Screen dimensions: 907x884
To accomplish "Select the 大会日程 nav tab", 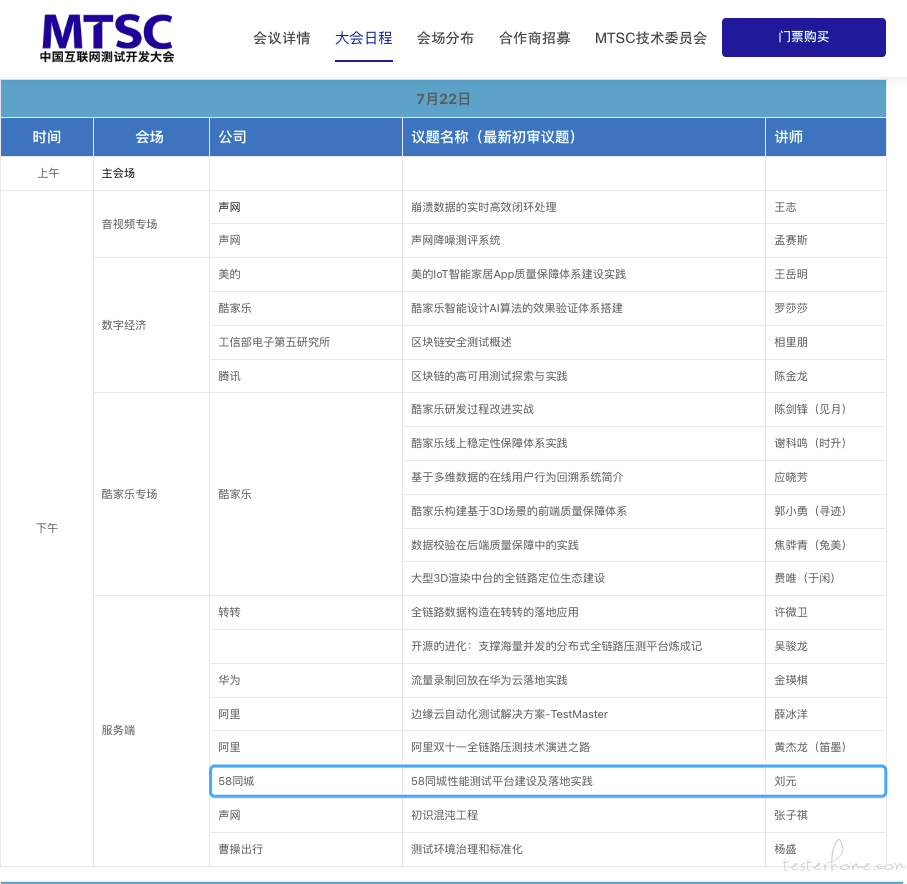I will coord(364,38).
